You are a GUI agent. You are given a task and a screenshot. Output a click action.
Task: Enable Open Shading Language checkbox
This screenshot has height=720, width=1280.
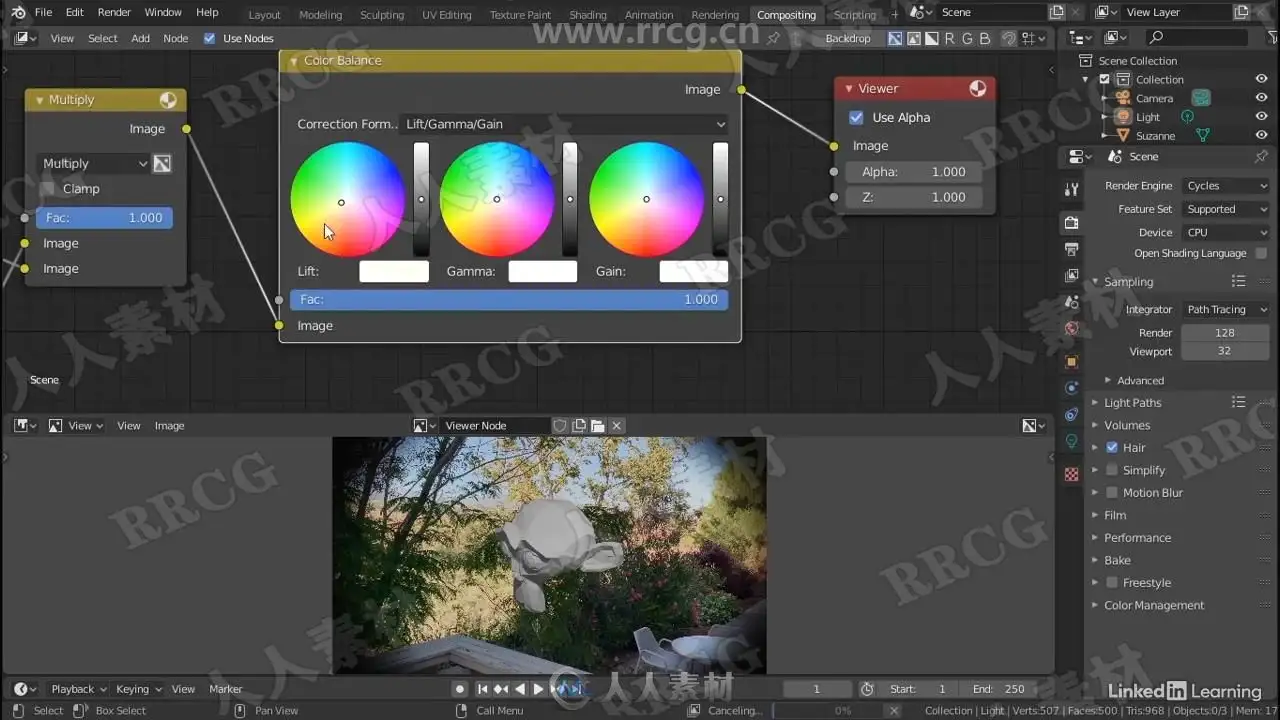point(1261,254)
